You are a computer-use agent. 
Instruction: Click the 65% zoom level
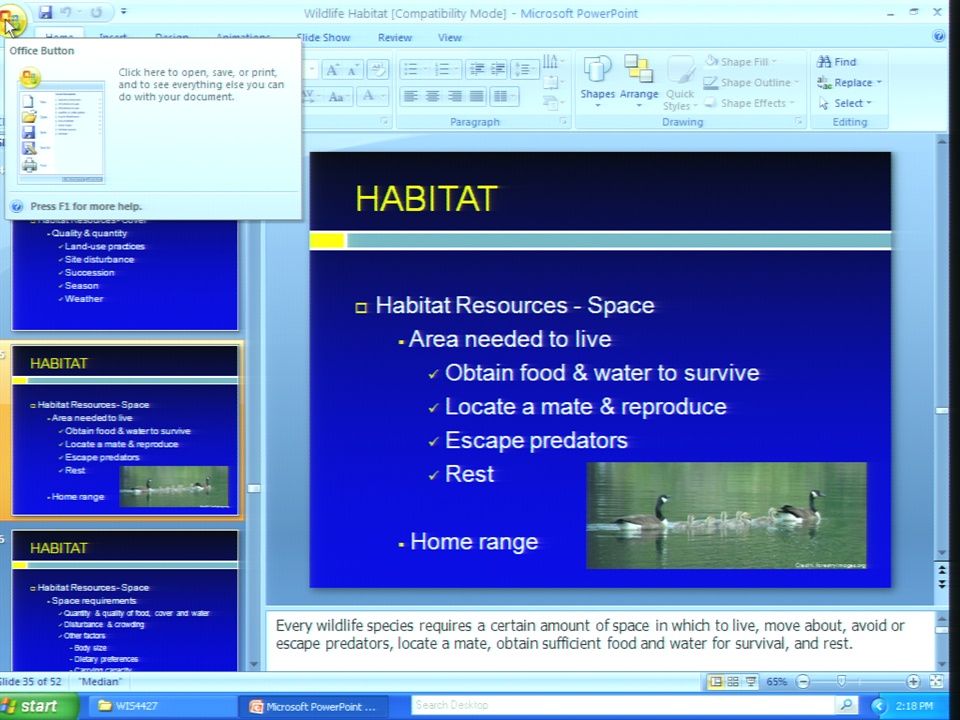coord(776,681)
